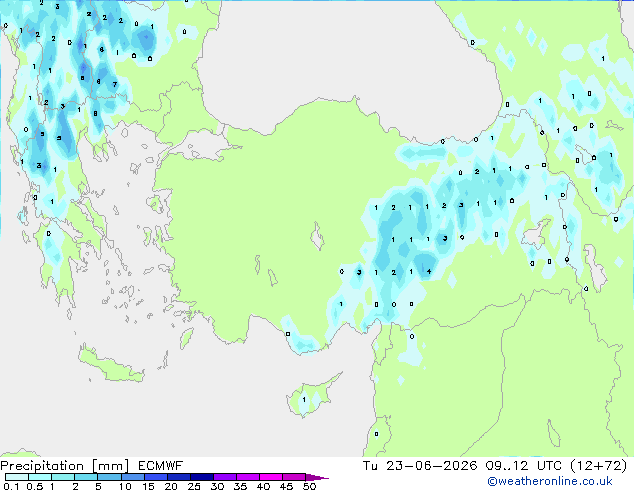Click the '35' legend label
Image resolution: width=634 pixels, height=490 pixels.
coord(240,486)
